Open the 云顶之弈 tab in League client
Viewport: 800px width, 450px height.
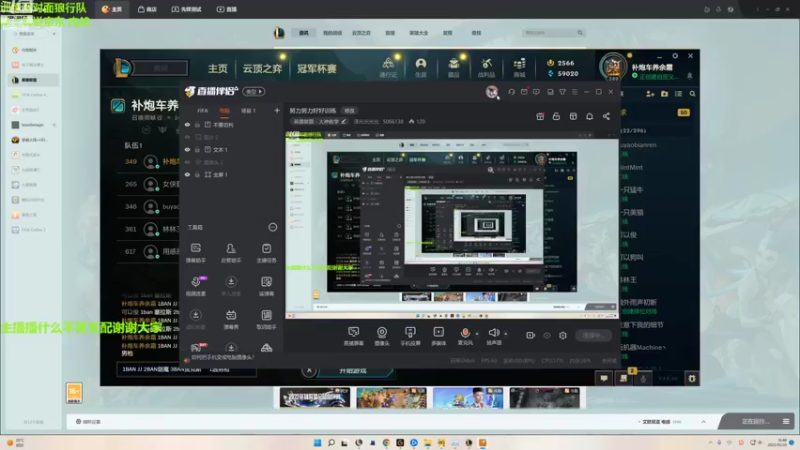(x=262, y=68)
